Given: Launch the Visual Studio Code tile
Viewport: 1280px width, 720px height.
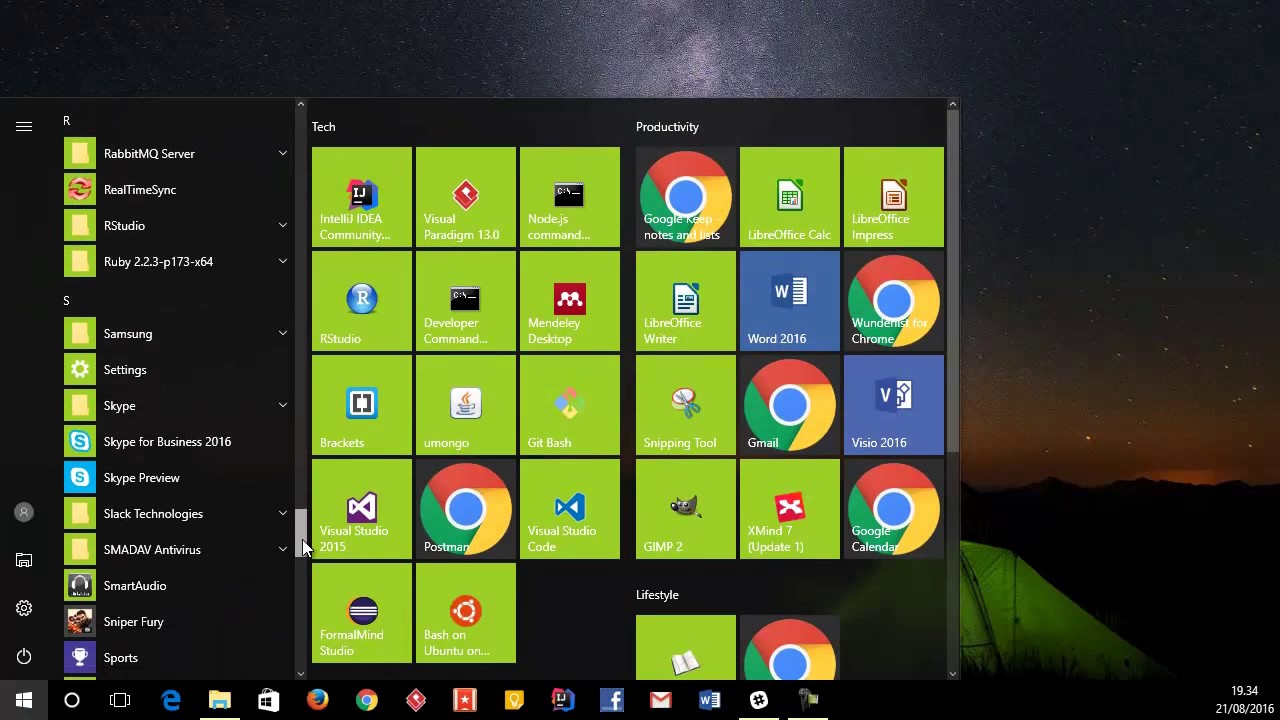Looking at the screenshot, I should point(570,509).
